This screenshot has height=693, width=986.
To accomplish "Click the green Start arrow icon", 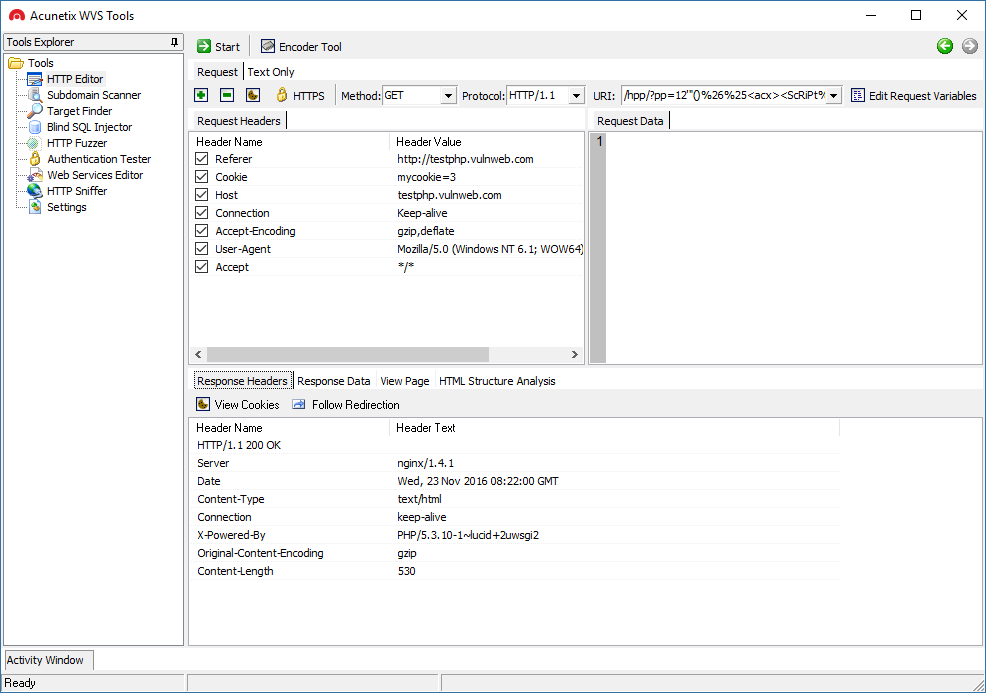I will coord(204,47).
